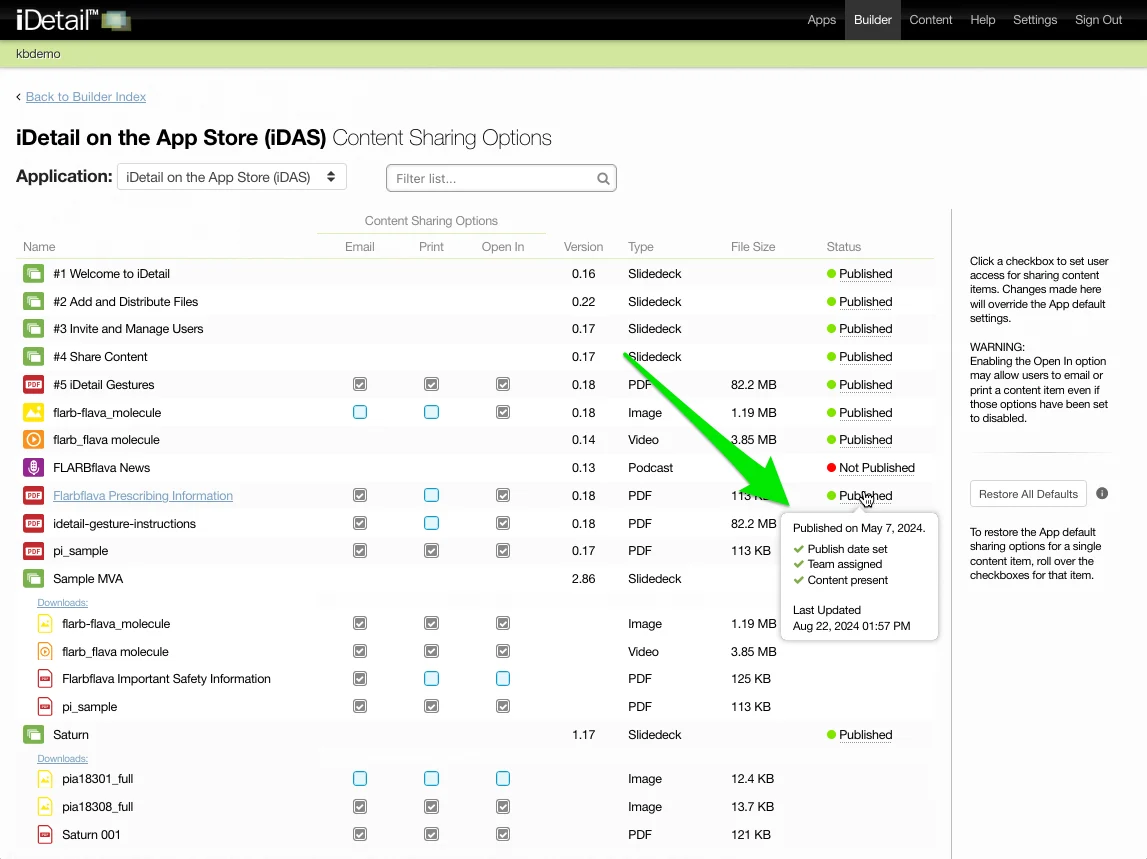Collapse the Downloads list under Saturn

(62, 759)
